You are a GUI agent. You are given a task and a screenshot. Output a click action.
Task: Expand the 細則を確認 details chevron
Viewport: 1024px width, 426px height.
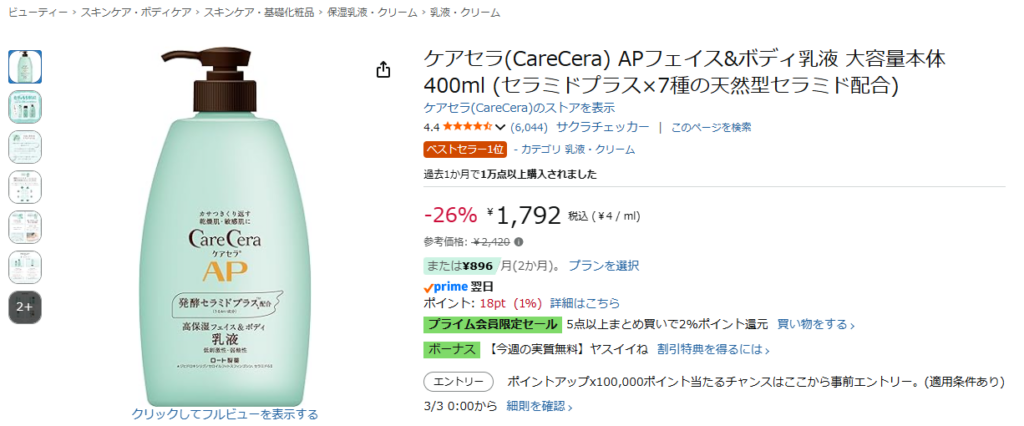(x=572, y=406)
